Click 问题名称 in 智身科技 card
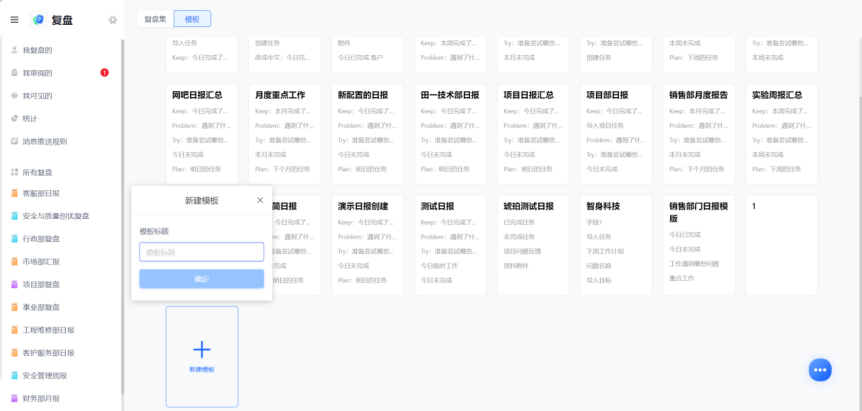 (599, 265)
